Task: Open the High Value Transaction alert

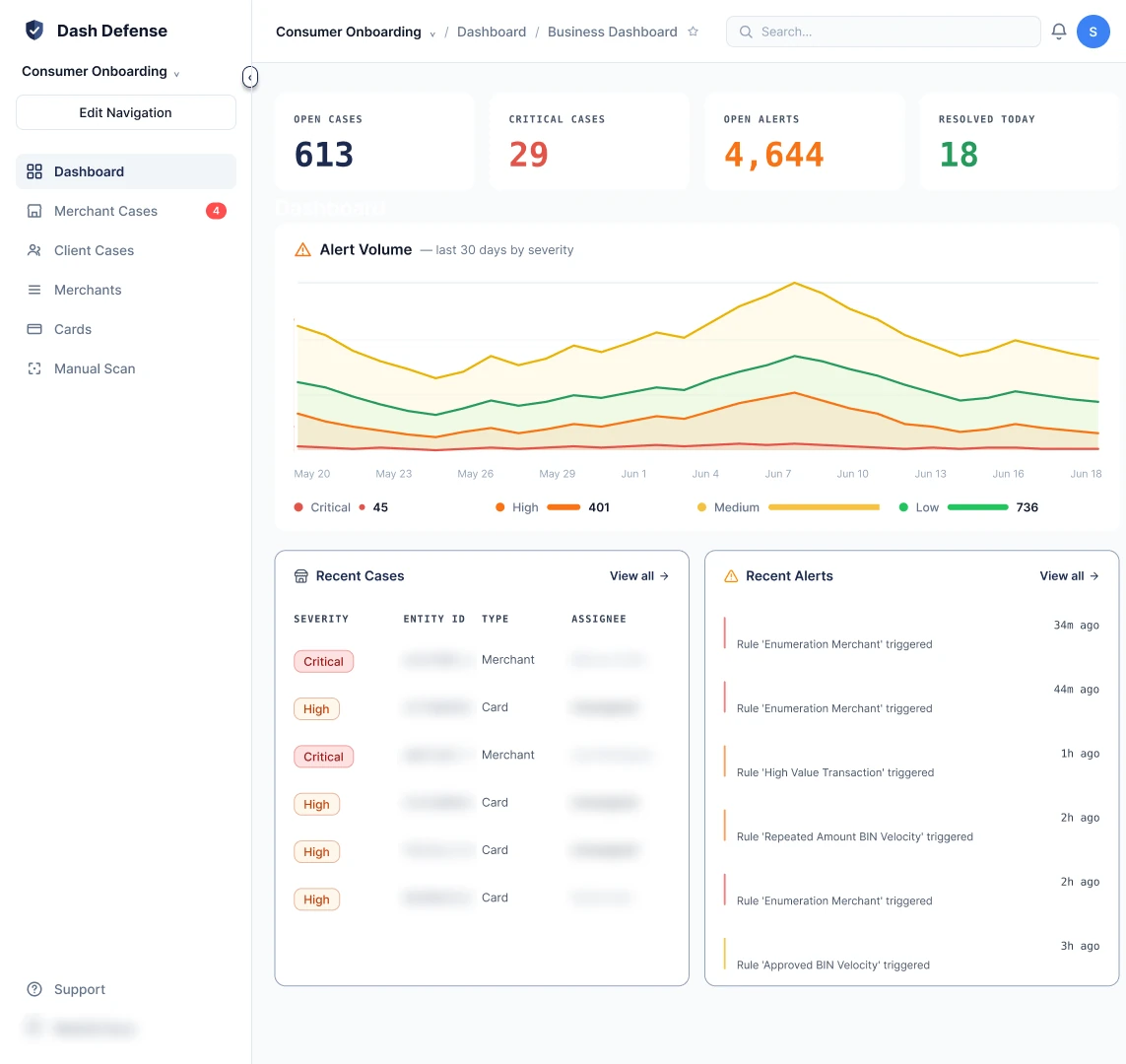Action: coord(911,763)
